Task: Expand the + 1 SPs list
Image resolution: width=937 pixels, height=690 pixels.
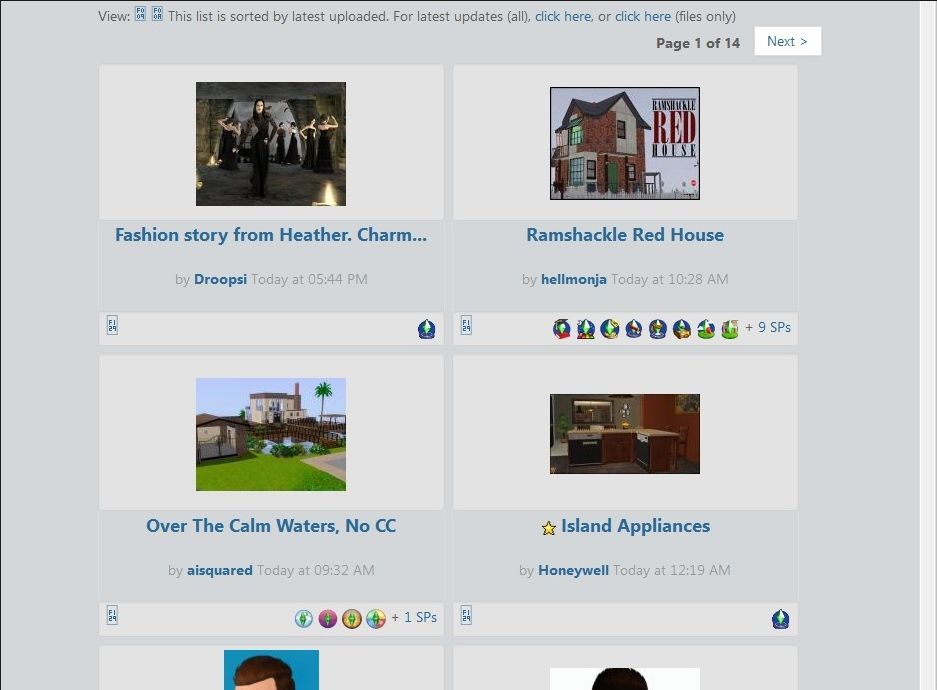Action: click(414, 617)
